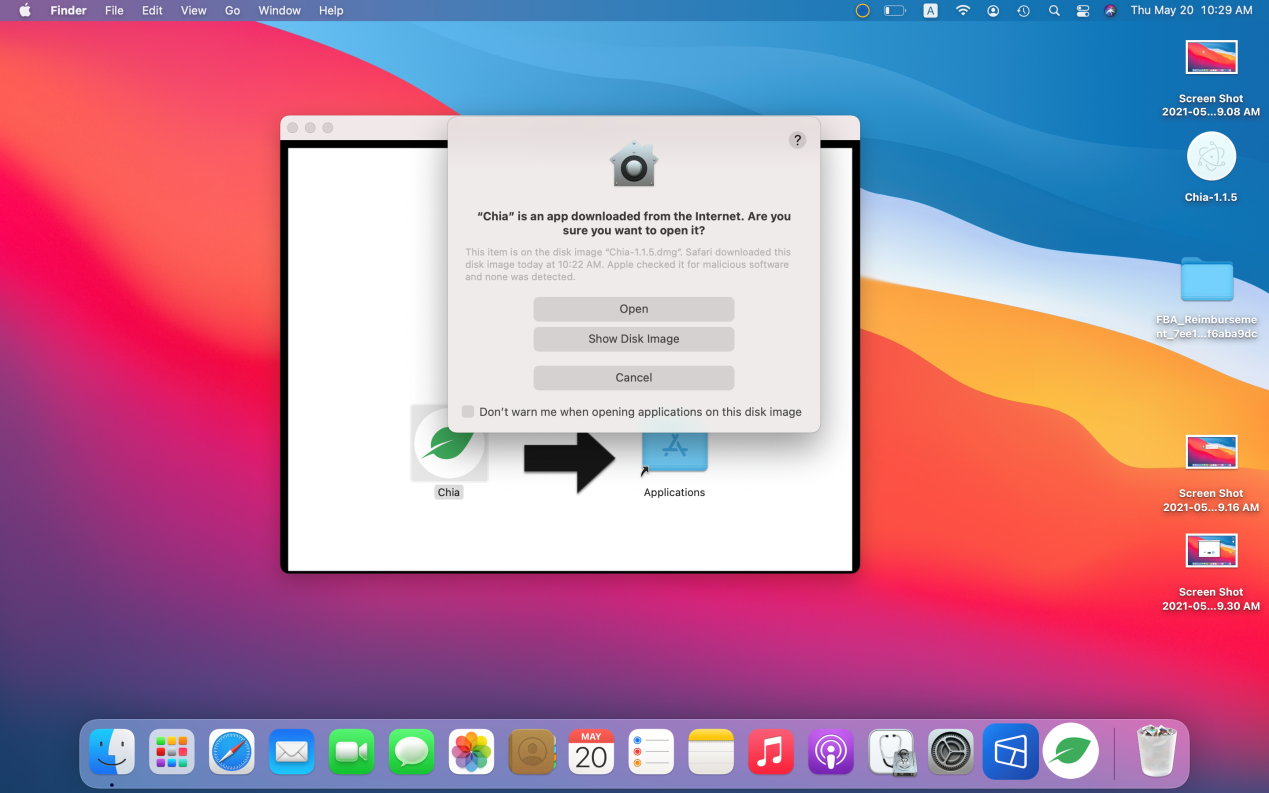Open the Finder menu in menu bar
Image resolution: width=1269 pixels, height=793 pixels.
(x=69, y=11)
